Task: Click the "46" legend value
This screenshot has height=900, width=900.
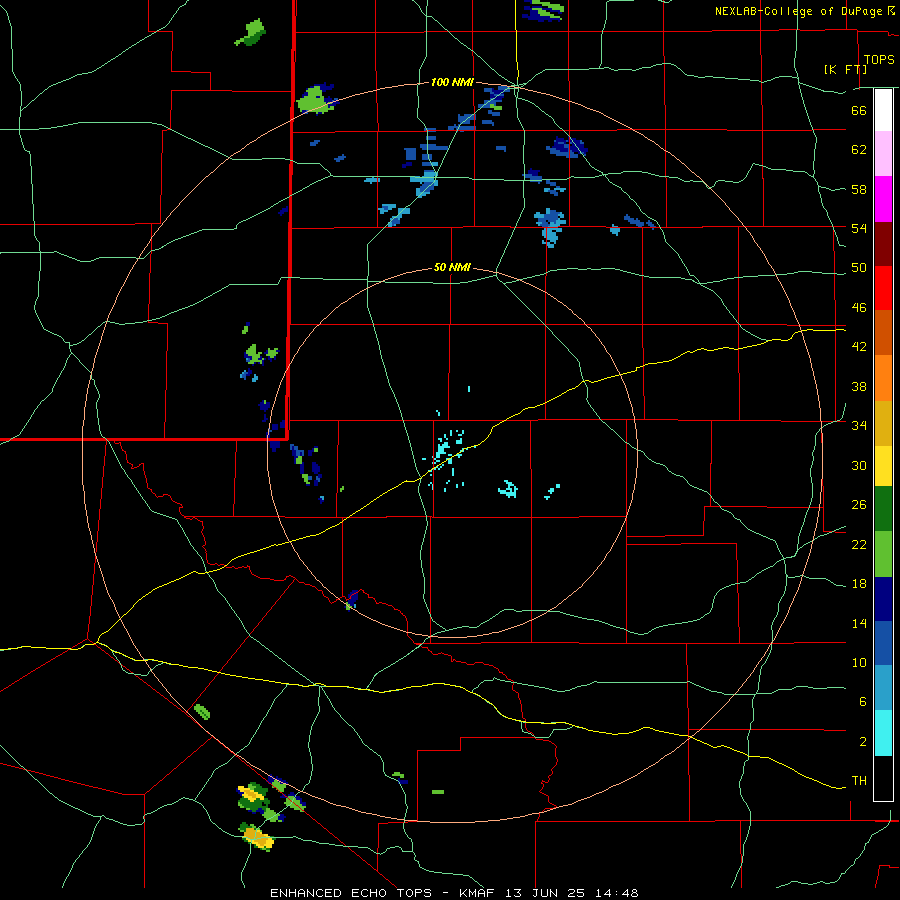Action: (859, 307)
